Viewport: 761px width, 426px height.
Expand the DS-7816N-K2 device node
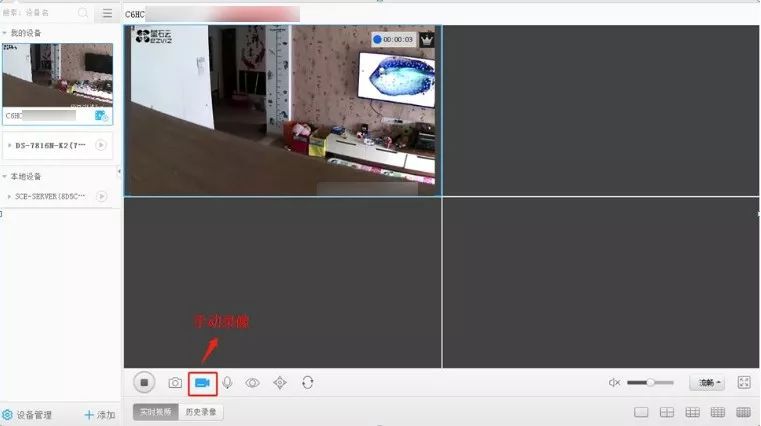(x=9, y=145)
